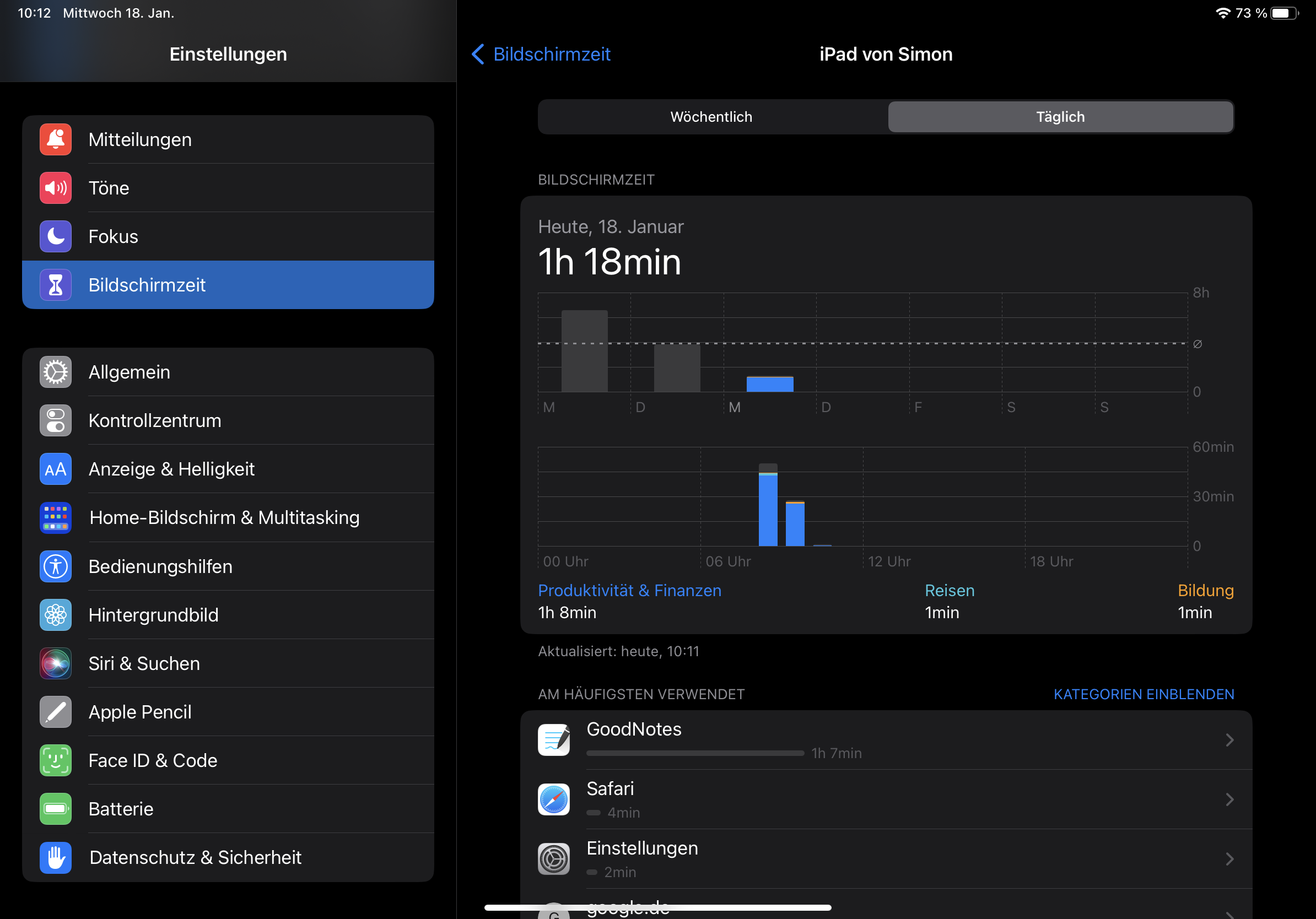The image size is (1316, 919).
Task: Switch to Wöchentlich view
Action: (711, 117)
